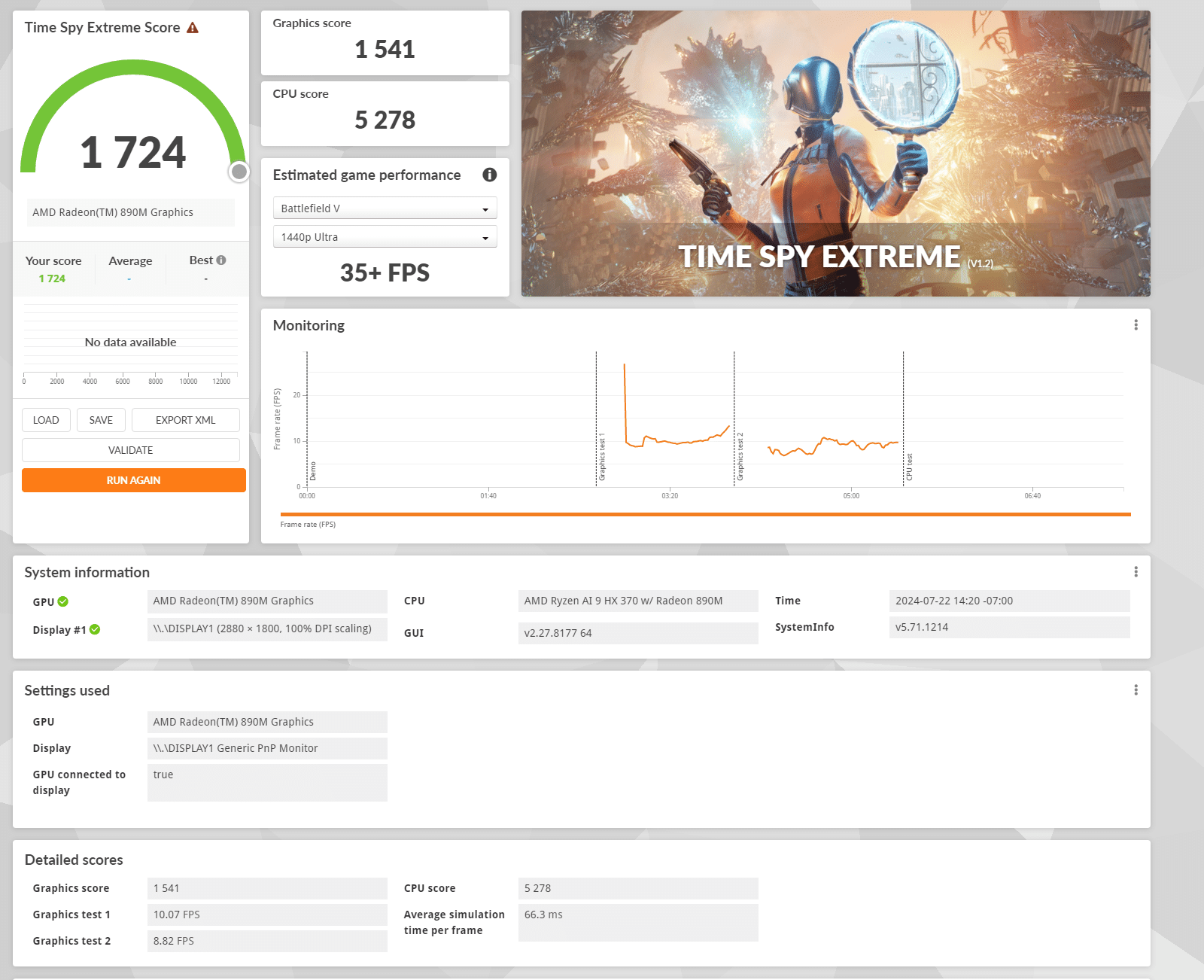1204x980 pixels.
Task: Select the detailed CPU score 5 278 field
Action: [x=638, y=888]
